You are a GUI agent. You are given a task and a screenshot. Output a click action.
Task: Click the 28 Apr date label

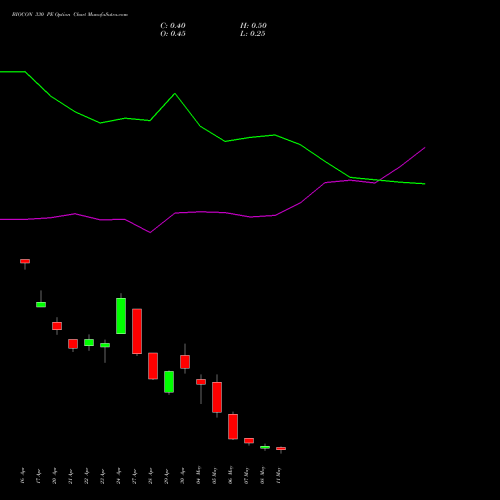coord(151,476)
